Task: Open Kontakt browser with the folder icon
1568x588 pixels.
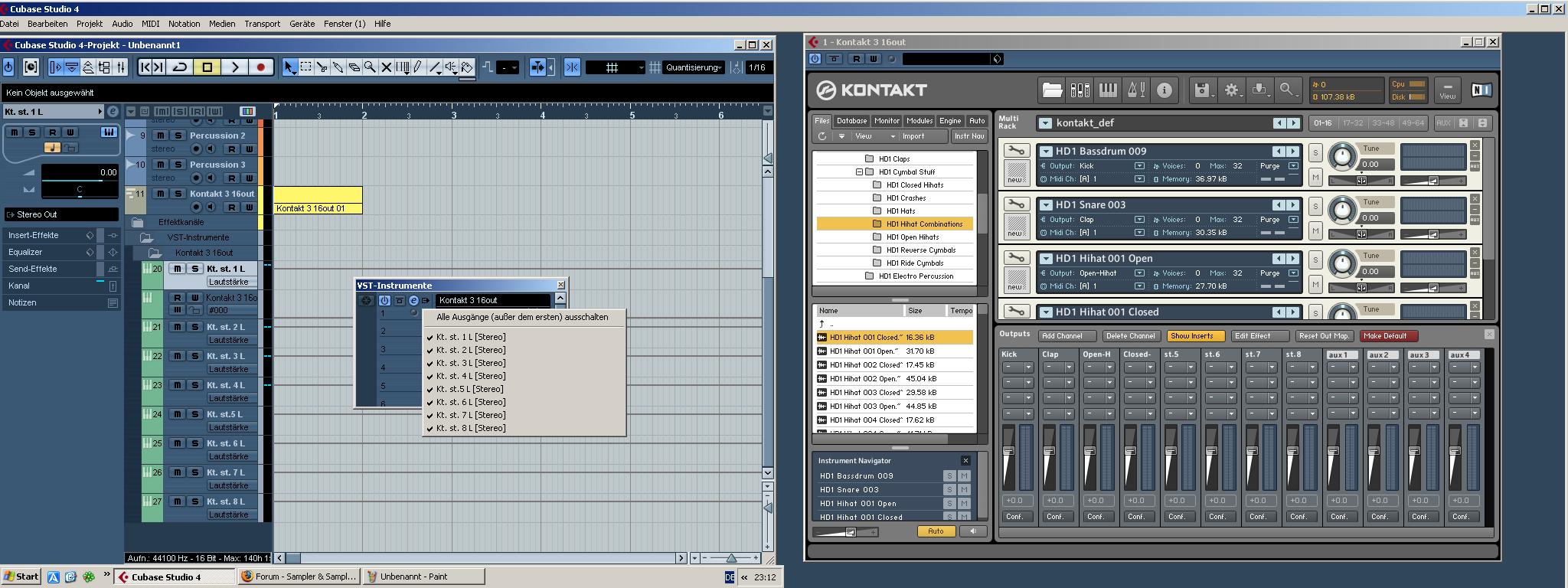Action: [1052, 90]
